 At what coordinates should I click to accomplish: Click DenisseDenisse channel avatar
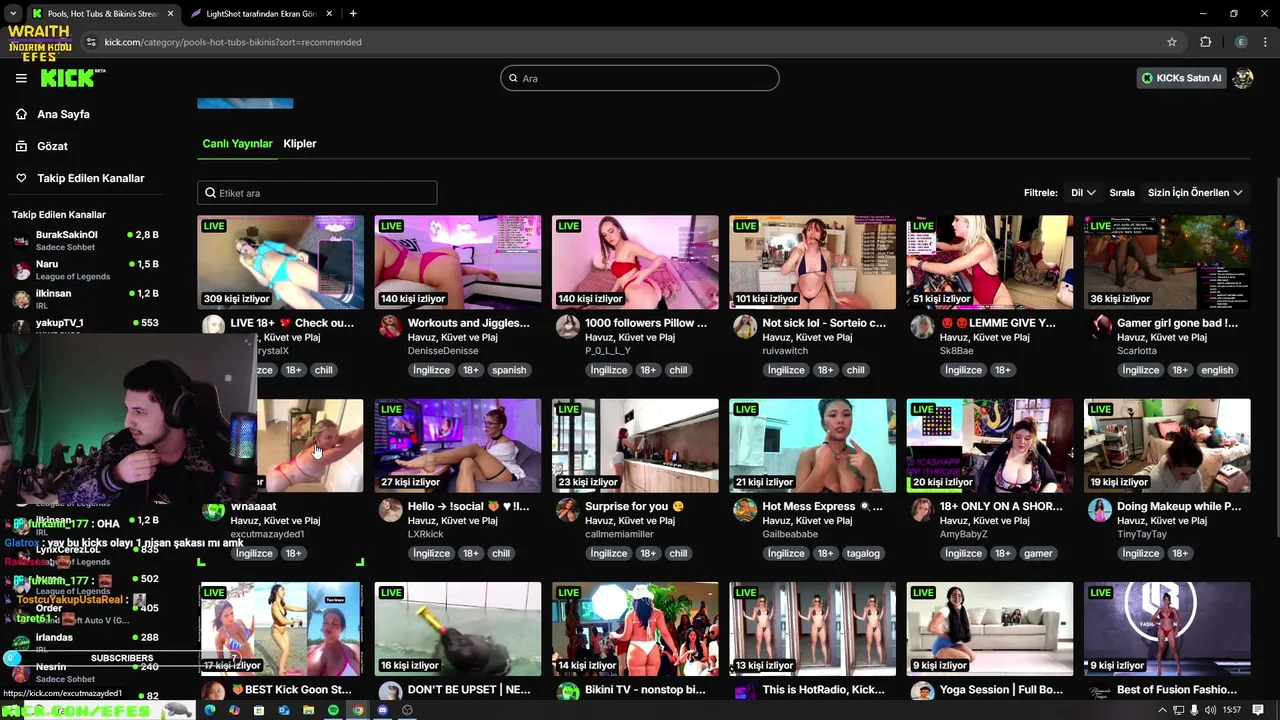[390, 326]
